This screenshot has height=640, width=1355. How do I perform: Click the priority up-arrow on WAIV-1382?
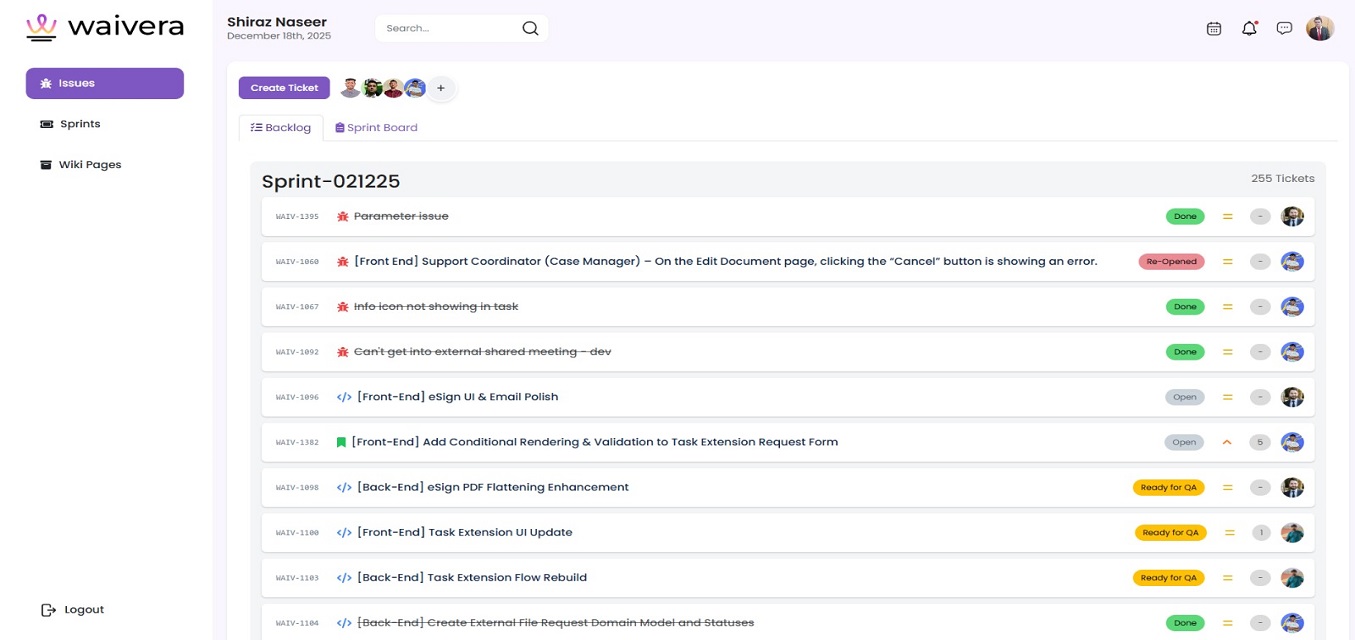click(x=1227, y=442)
